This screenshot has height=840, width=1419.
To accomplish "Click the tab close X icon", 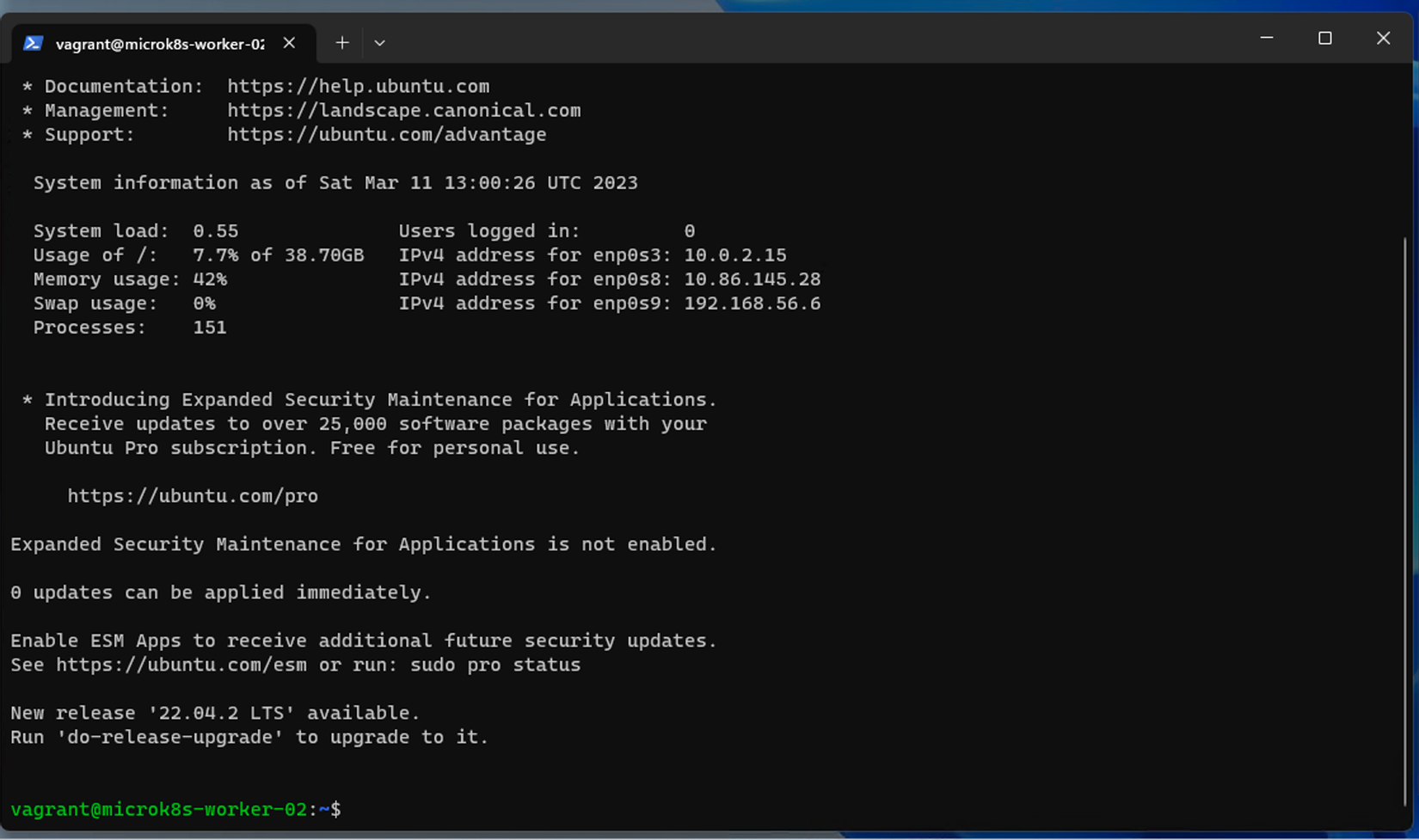I will [289, 43].
